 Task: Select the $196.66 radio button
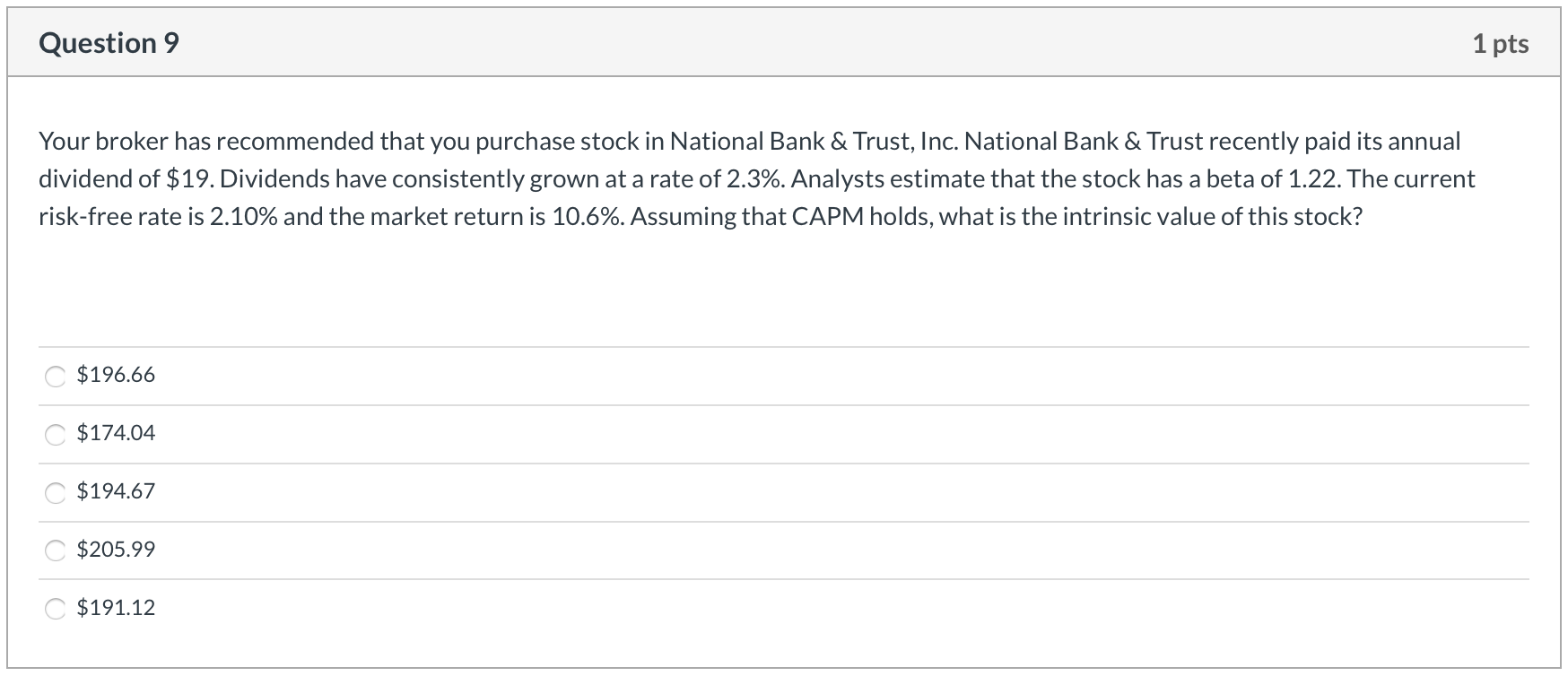(55, 376)
